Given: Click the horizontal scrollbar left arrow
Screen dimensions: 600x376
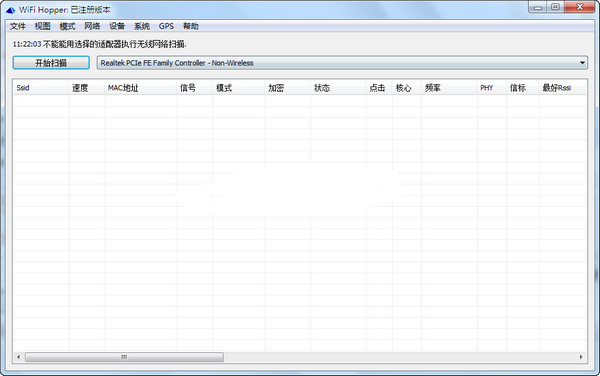Looking at the screenshot, I should 19,357.
